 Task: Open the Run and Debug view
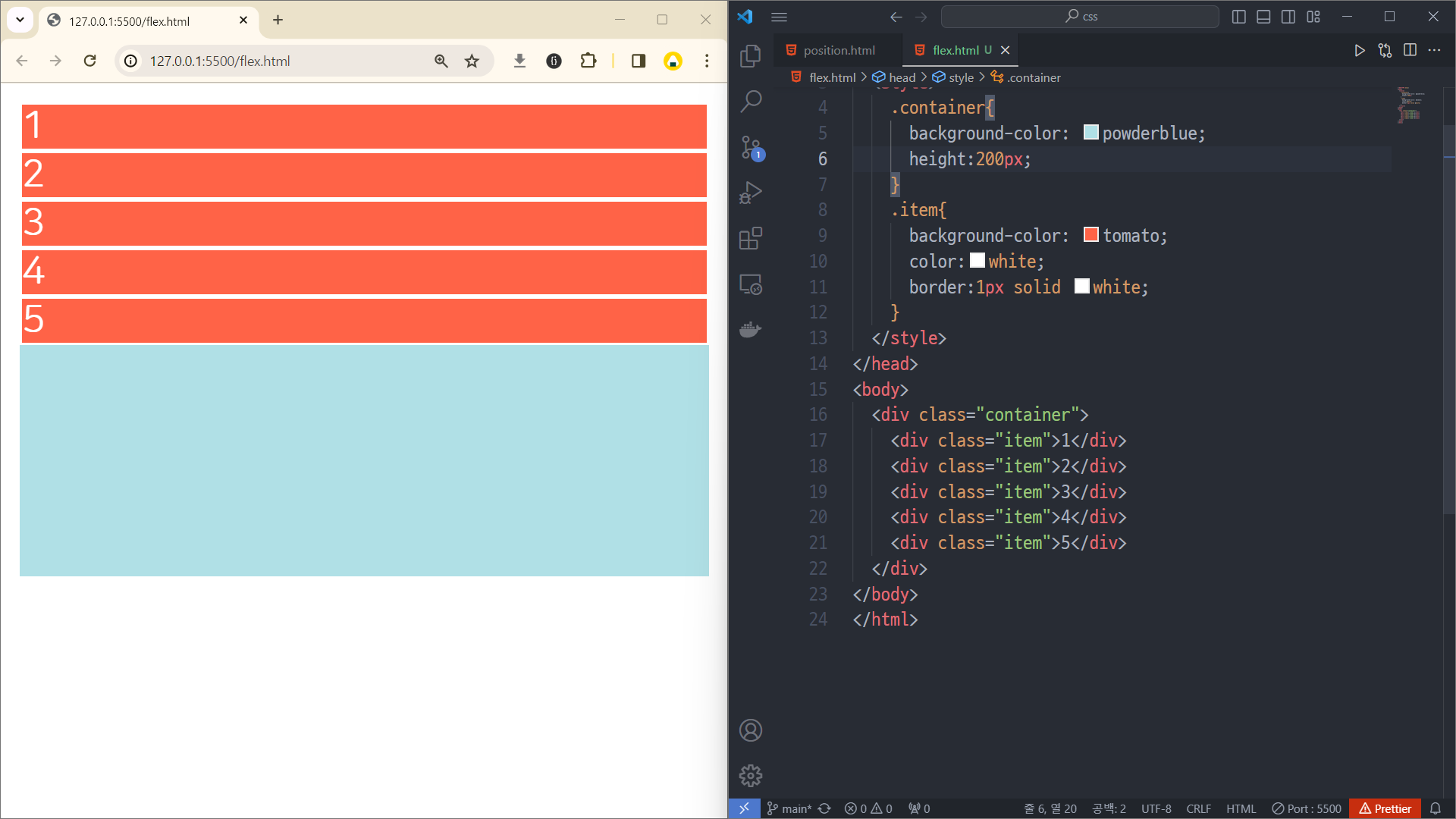coord(750,193)
